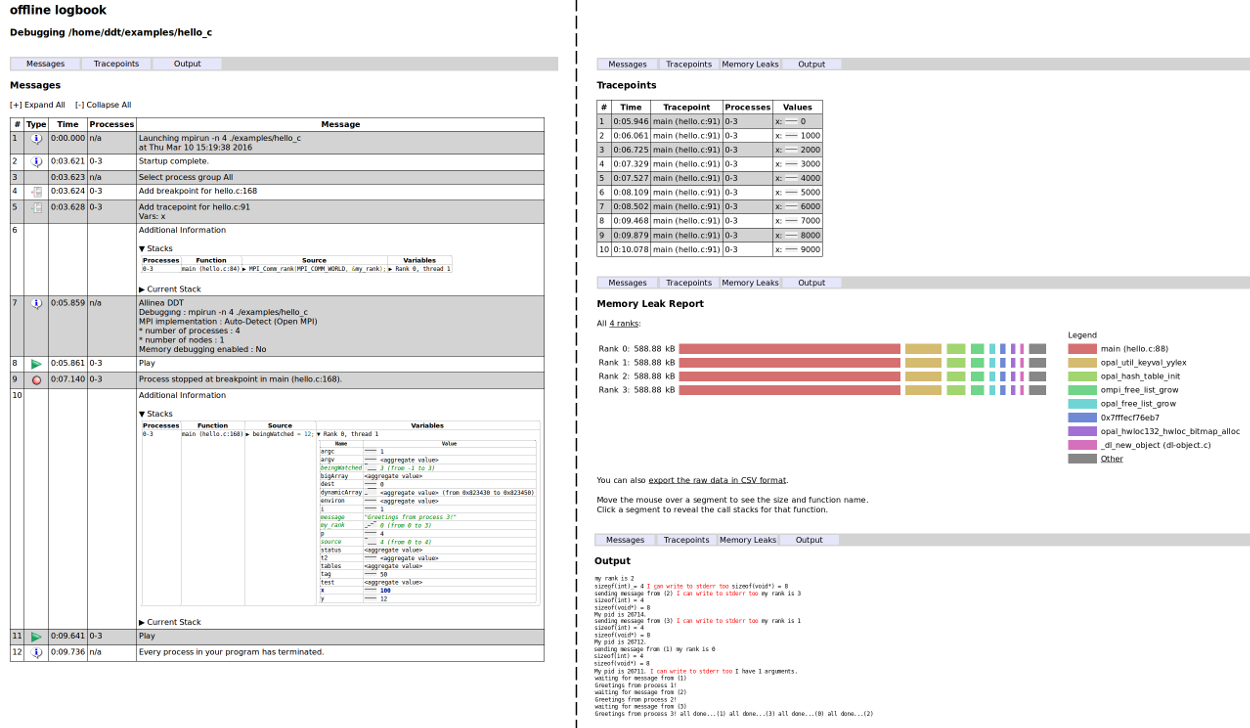Open Output tab in the left logbook panel
Viewport: 1250px width, 728px height.
tap(187, 64)
